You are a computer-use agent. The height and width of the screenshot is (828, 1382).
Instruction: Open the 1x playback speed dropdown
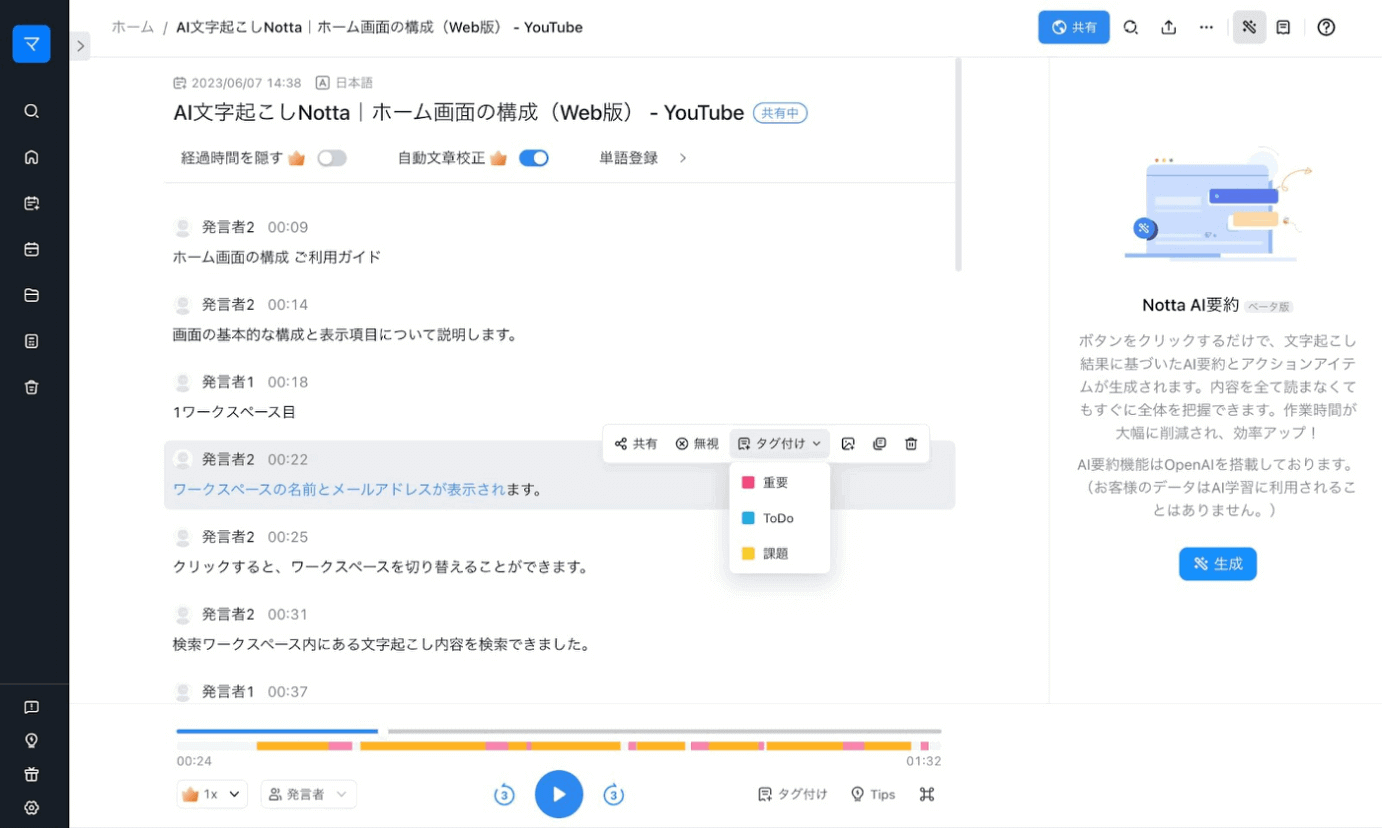pyautogui.click(x=212, y=794)
